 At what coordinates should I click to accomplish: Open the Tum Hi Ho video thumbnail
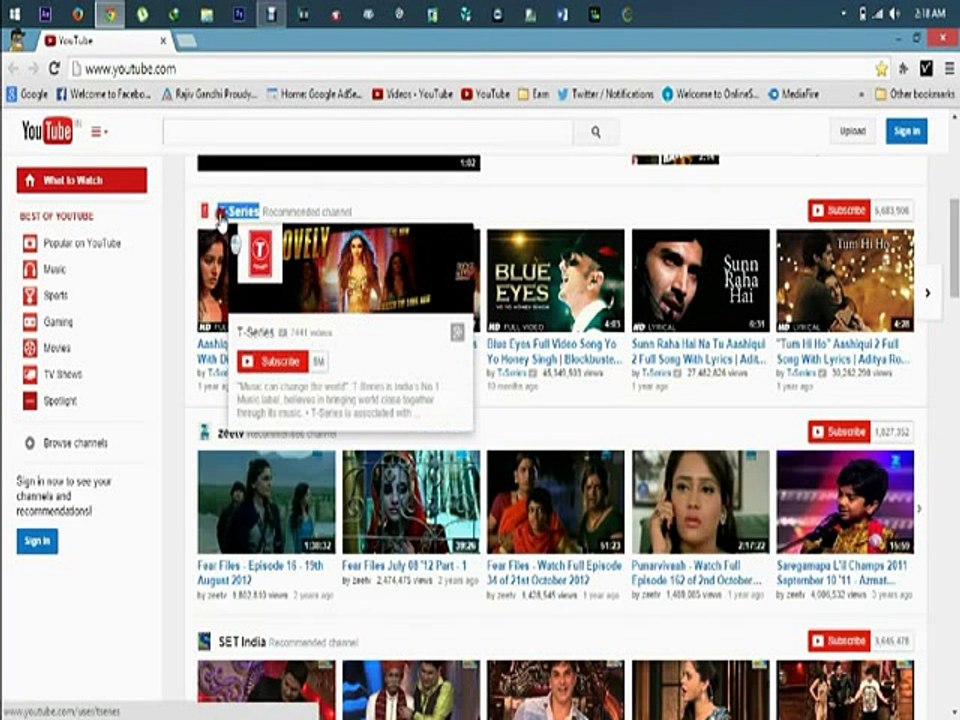pos(845,280)
